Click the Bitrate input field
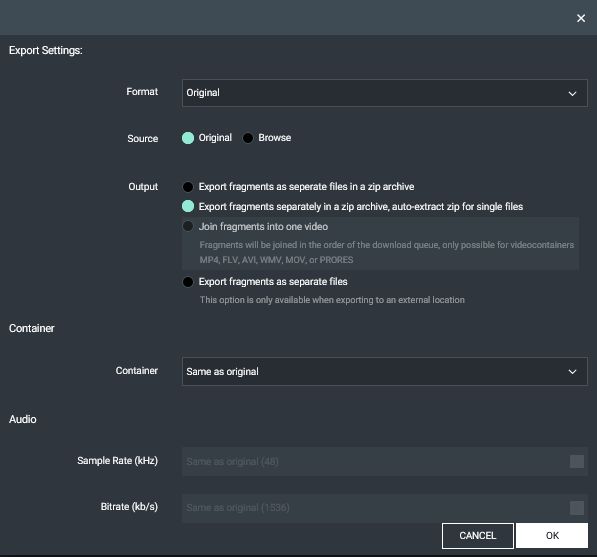The height and width of the screenshot is (557, 597). click(x=385, y=508)
